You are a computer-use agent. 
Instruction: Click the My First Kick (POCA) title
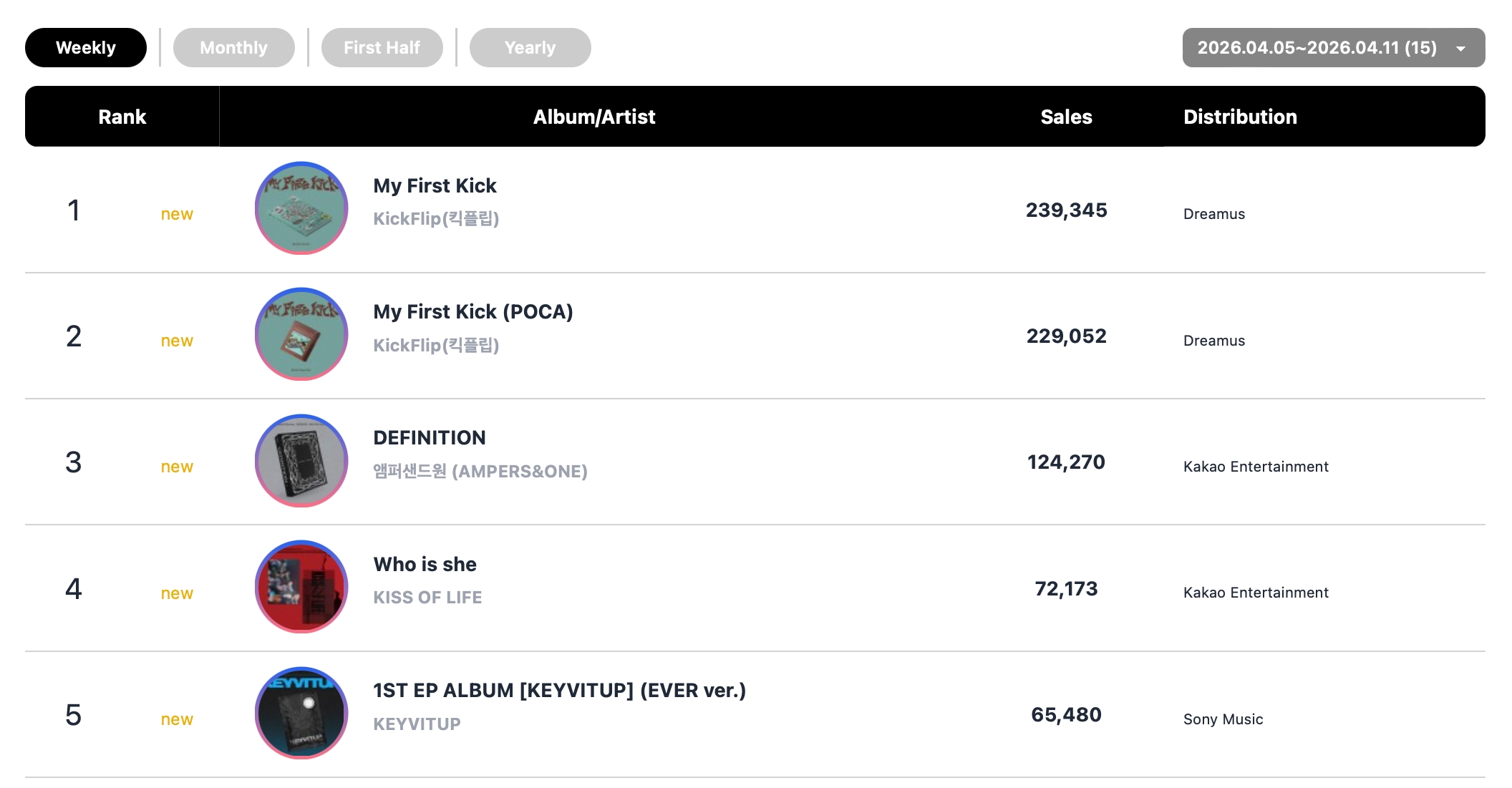point(472,312)
